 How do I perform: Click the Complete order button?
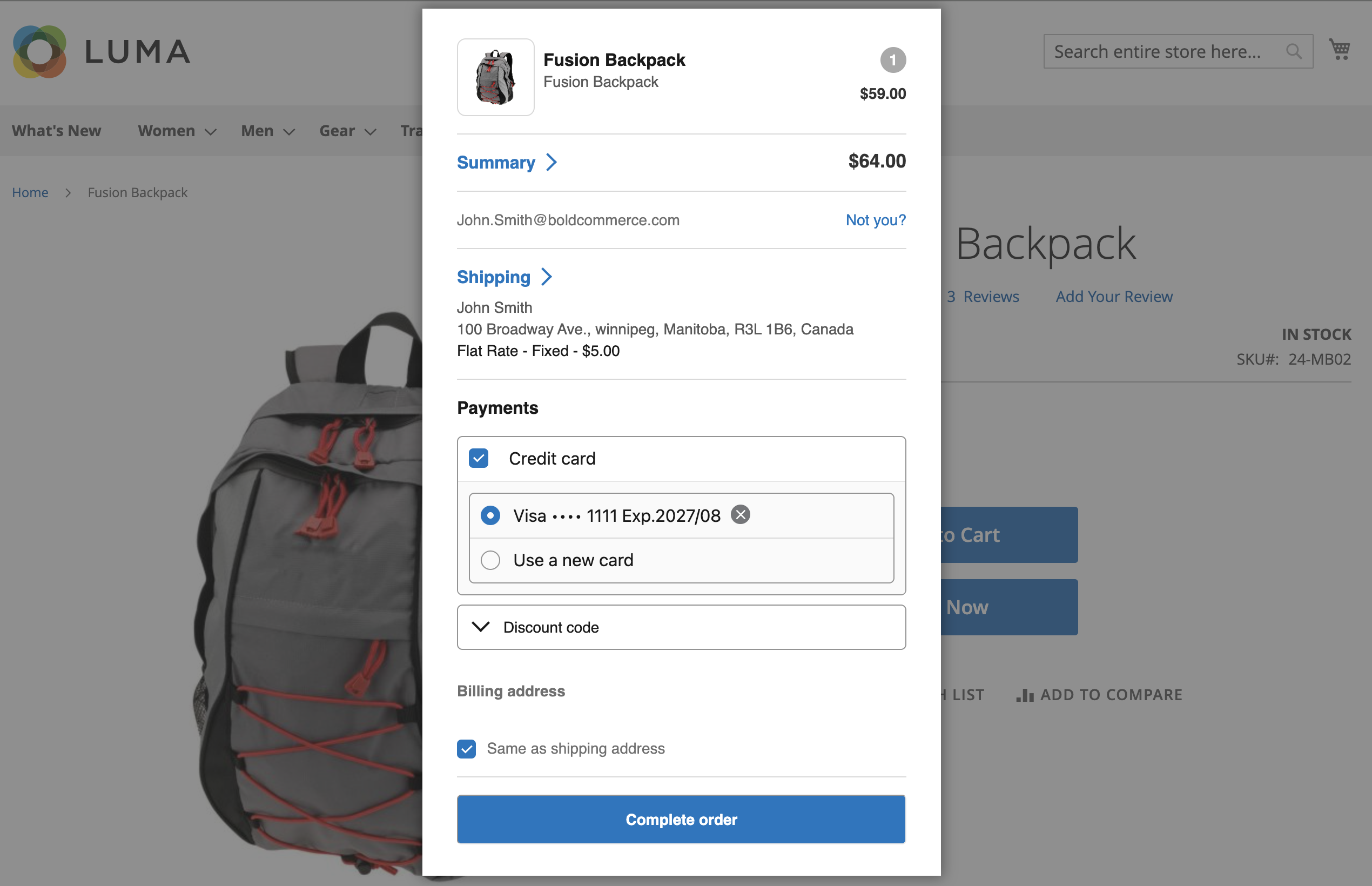[681, 819]
